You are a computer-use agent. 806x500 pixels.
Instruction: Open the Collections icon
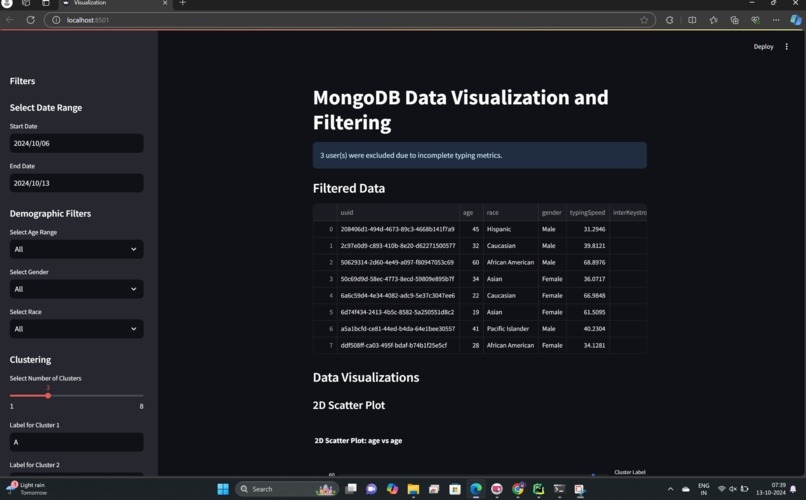tap(734, 20)
